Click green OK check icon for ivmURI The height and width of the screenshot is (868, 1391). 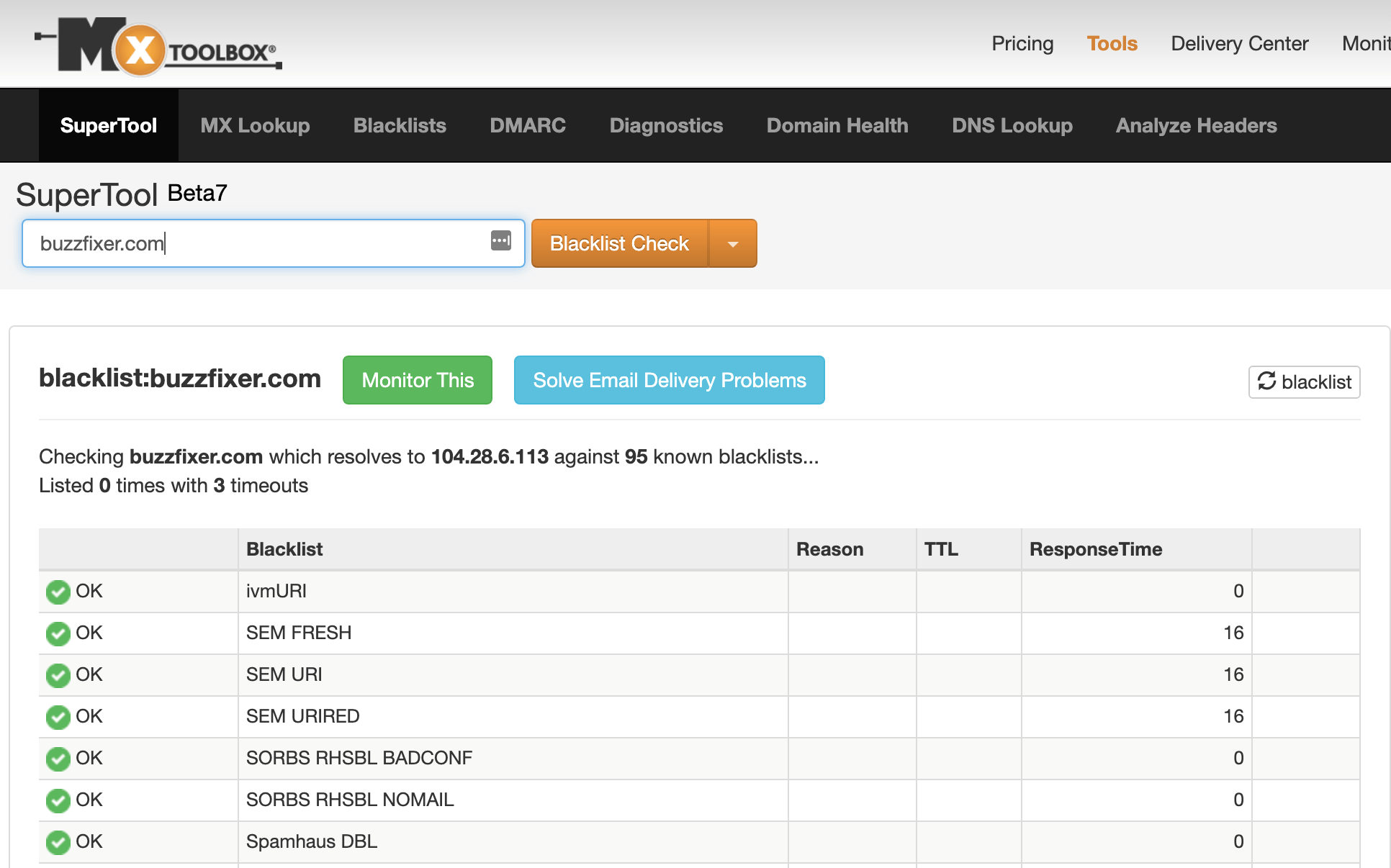click(x=58, y=592)
